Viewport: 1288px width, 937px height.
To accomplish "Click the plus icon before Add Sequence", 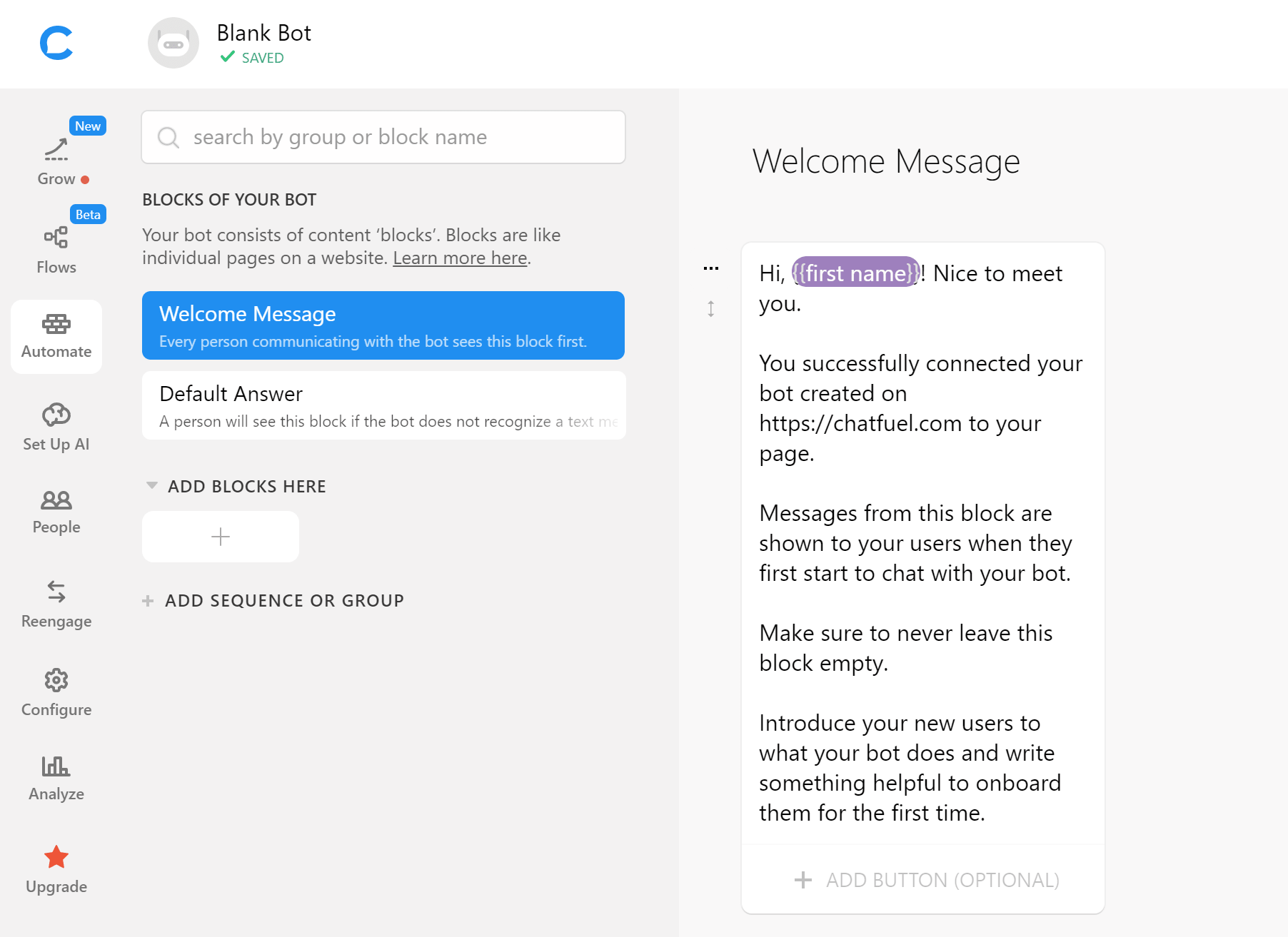I will [x=148, y=601].
